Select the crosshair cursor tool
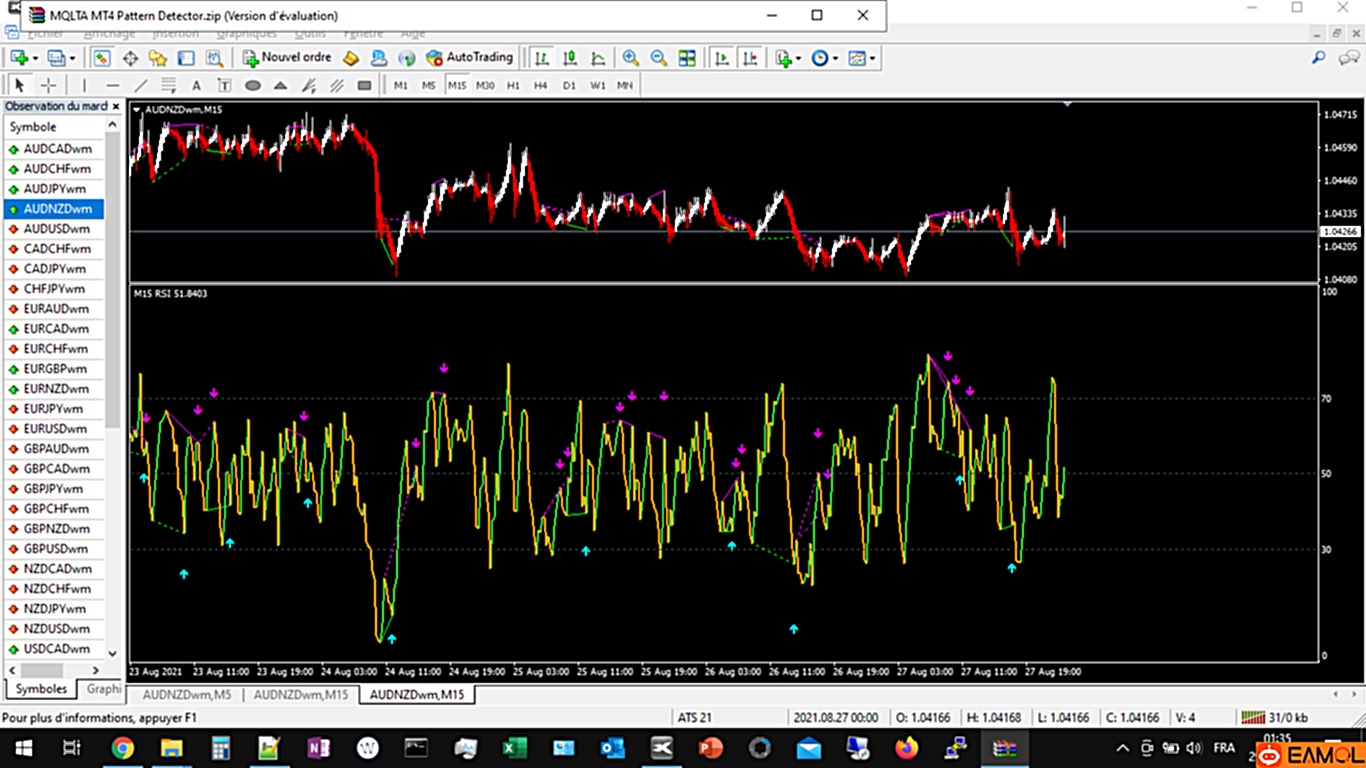This screenshot has width=1366, height=768. pyautogui.click(x=47, y=86)
